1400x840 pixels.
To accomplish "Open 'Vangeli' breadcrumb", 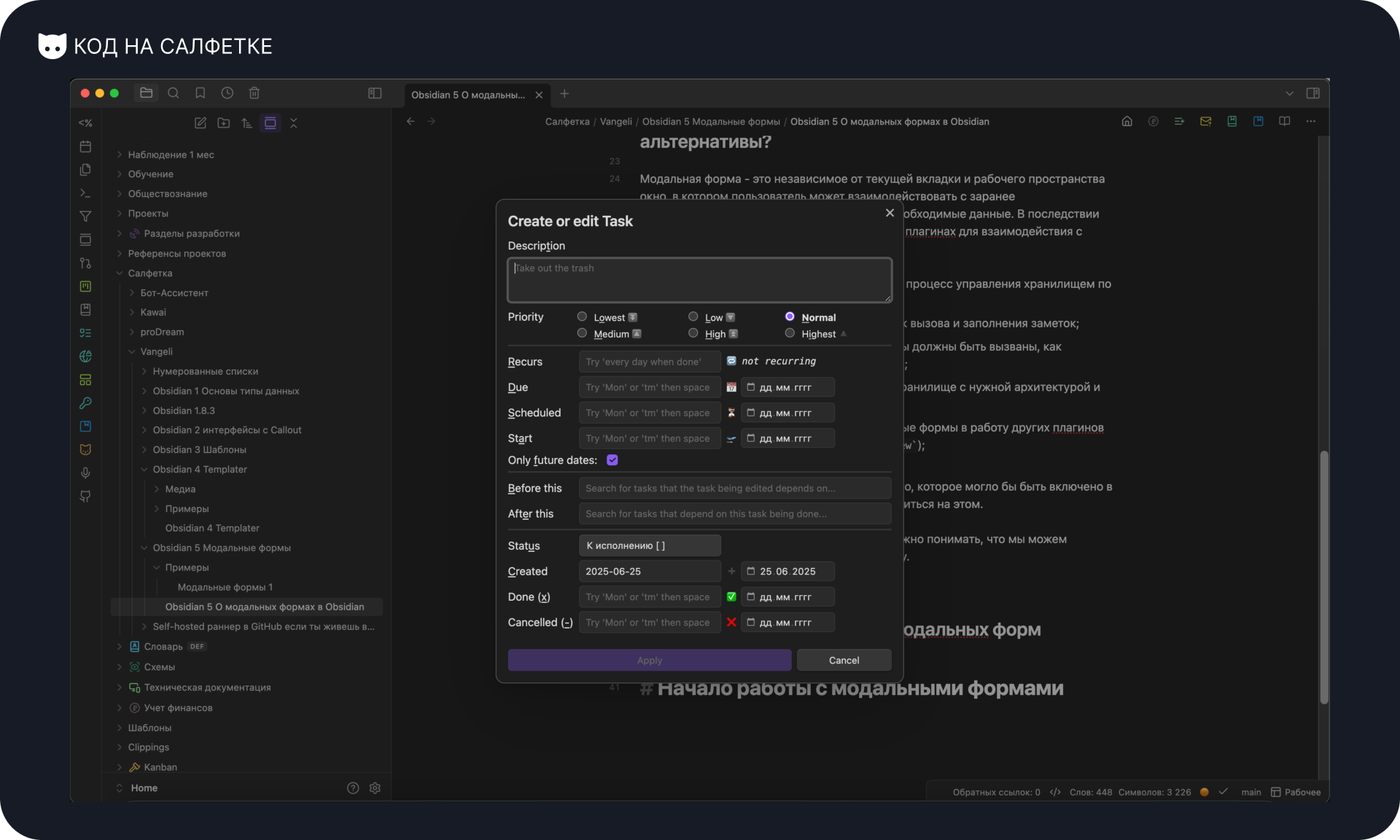I will point(616,122).
